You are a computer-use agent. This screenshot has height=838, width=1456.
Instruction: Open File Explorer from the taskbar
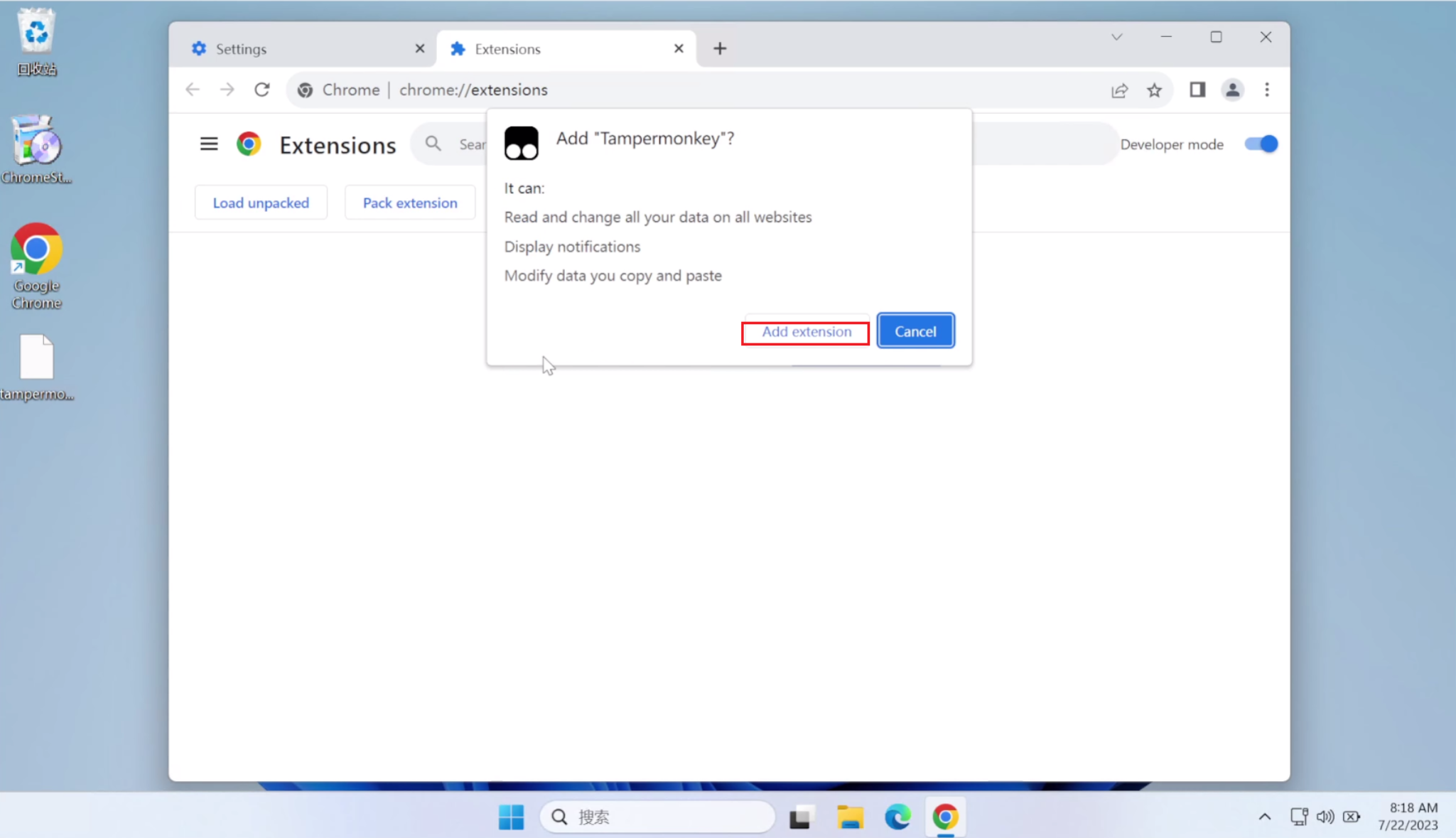[x=850, y=817]
